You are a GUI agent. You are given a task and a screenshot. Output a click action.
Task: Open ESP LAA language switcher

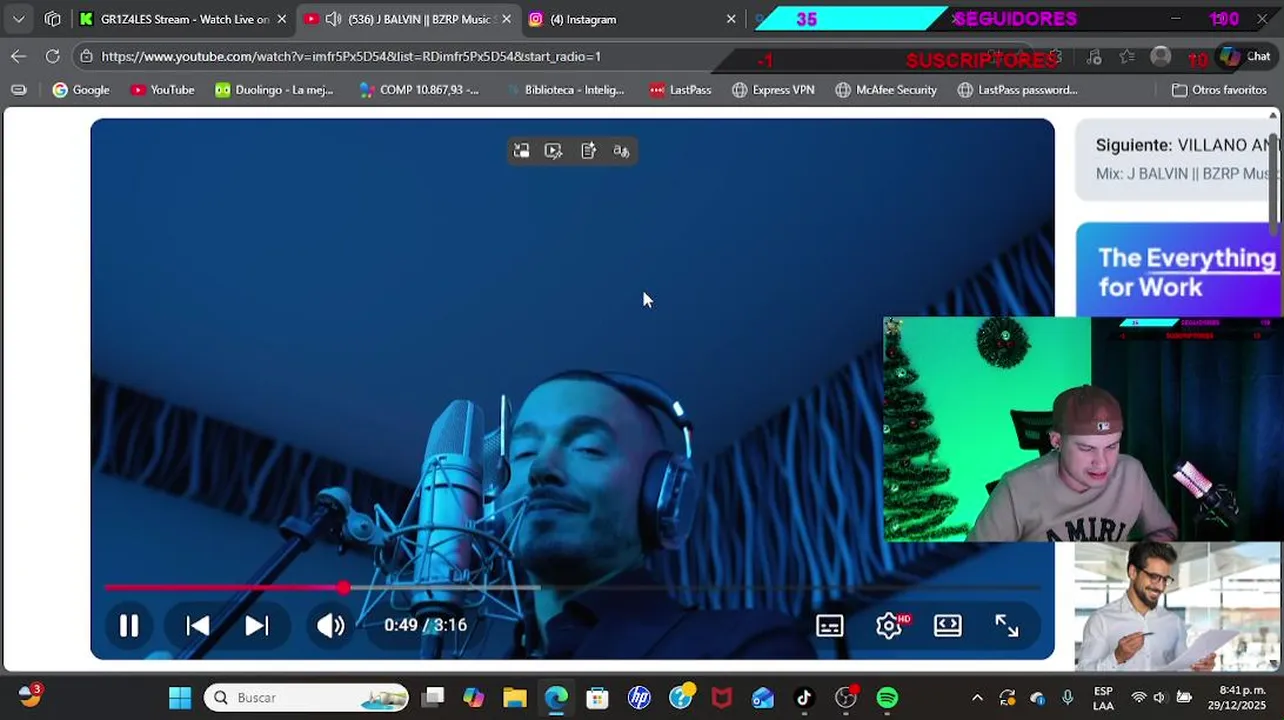(1103, 698)
